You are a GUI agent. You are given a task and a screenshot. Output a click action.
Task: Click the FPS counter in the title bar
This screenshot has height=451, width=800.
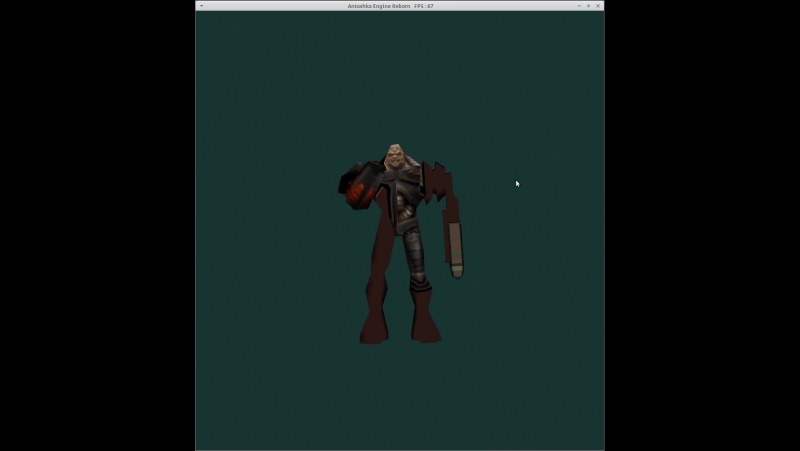point(423,6)
